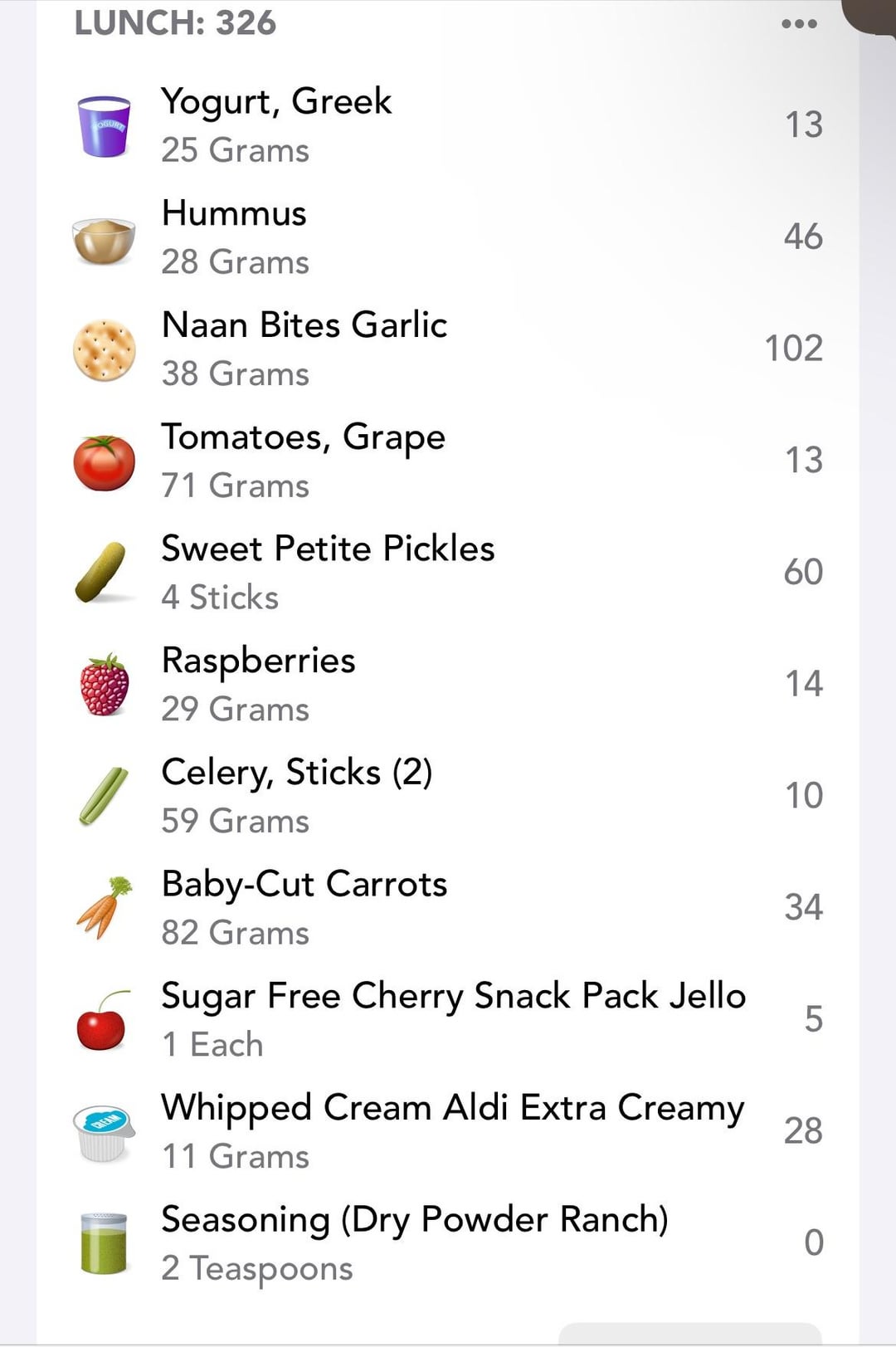This screenshot has height=1347, width=896.
Task: Tap the red tomato icon
Action: pyautogui.click(x=104, y=462)
